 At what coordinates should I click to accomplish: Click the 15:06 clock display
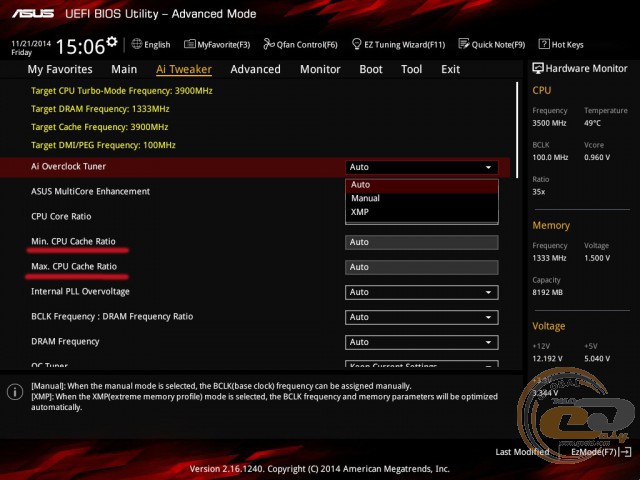pos(80,46)
